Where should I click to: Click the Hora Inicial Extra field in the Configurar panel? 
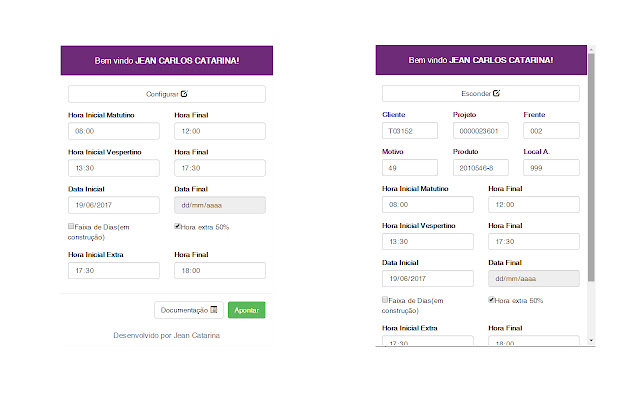click(114, 270)
